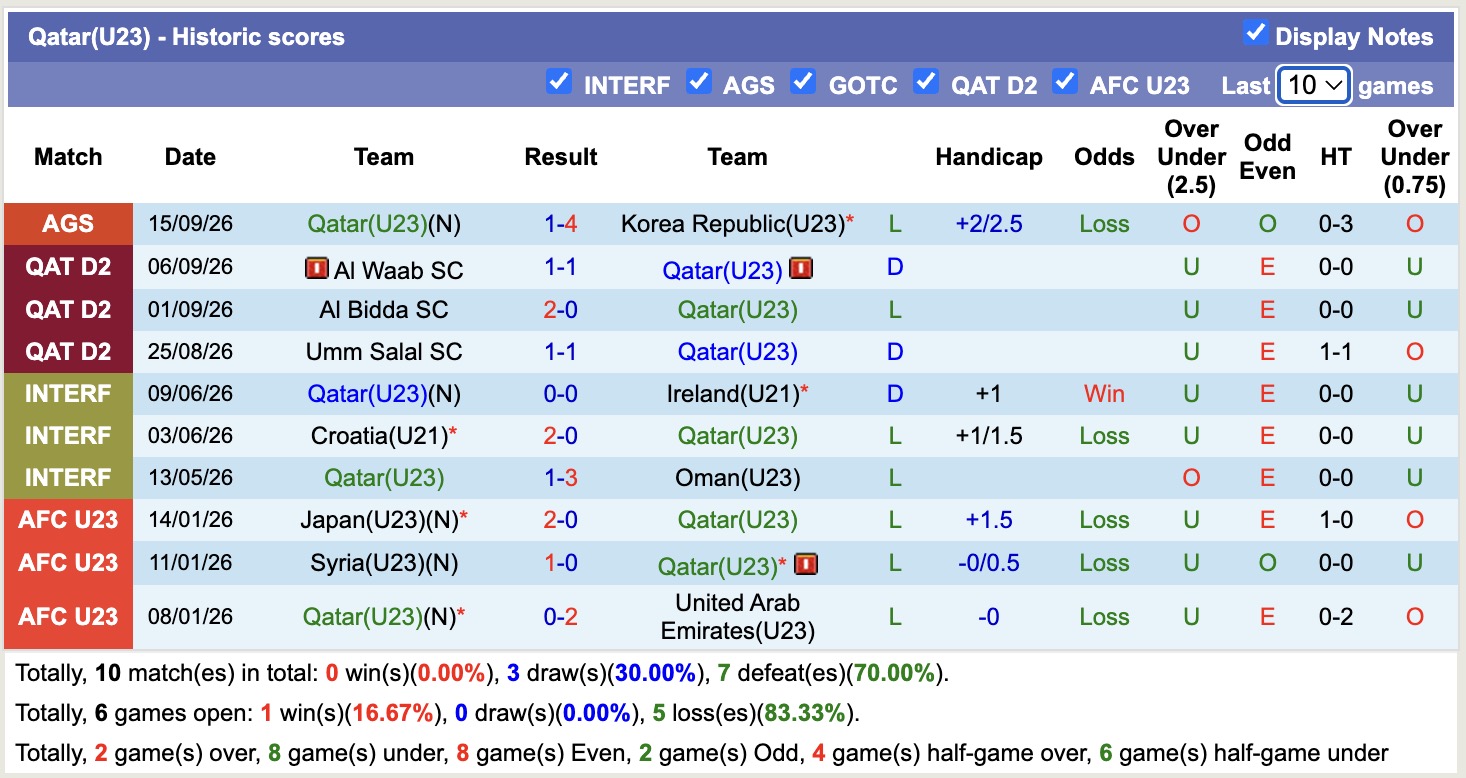This screenshot has width=1466, height=778.
Task: Open the Last games count dropdown
Action: click(x=1314, y=85)
